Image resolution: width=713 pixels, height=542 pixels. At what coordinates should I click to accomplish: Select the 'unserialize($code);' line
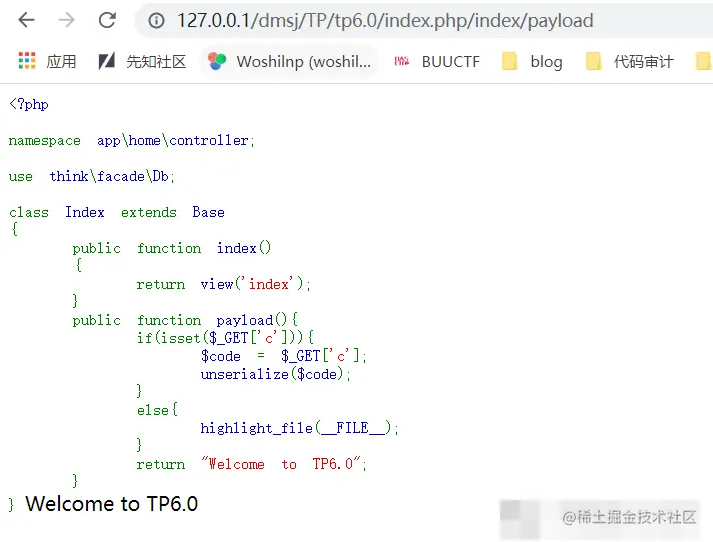276,374
